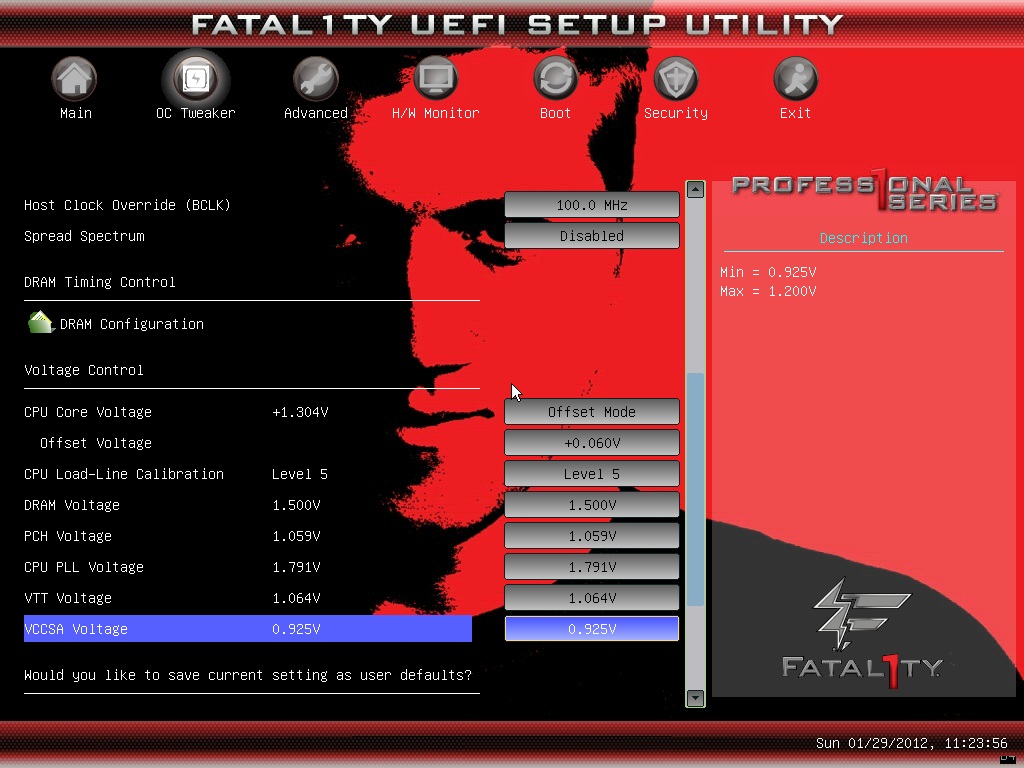Viewport: 1024px width, 768px height.
Task: Open the Security shield icon
Action: 675,79
